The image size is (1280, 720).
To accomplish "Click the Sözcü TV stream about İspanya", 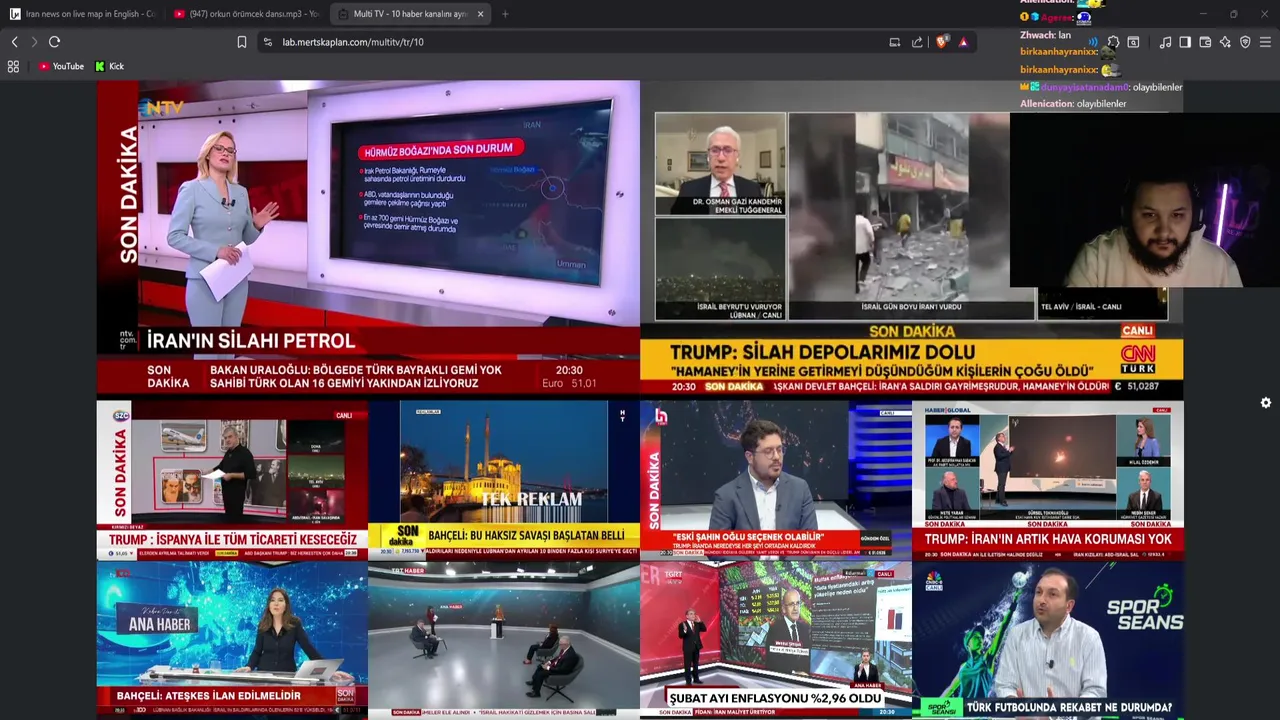I will click(232, 480).
